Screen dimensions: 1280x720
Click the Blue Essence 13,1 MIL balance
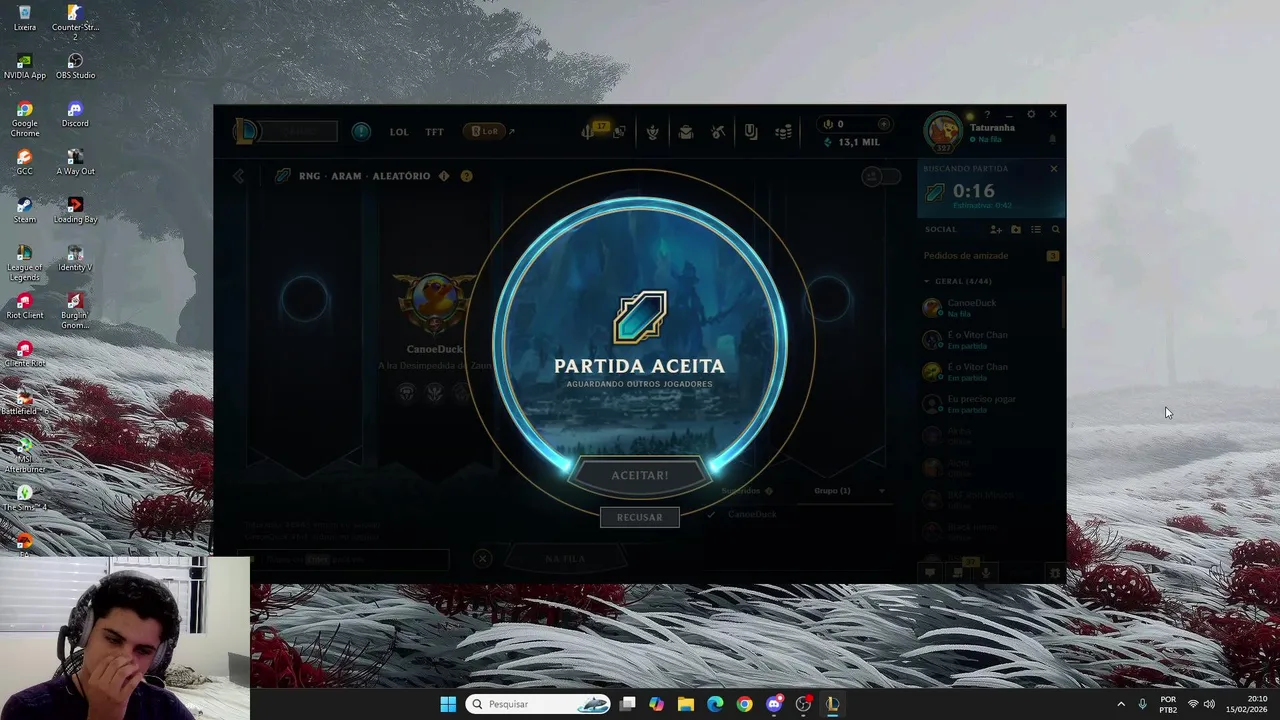click(x=851, y=142)
